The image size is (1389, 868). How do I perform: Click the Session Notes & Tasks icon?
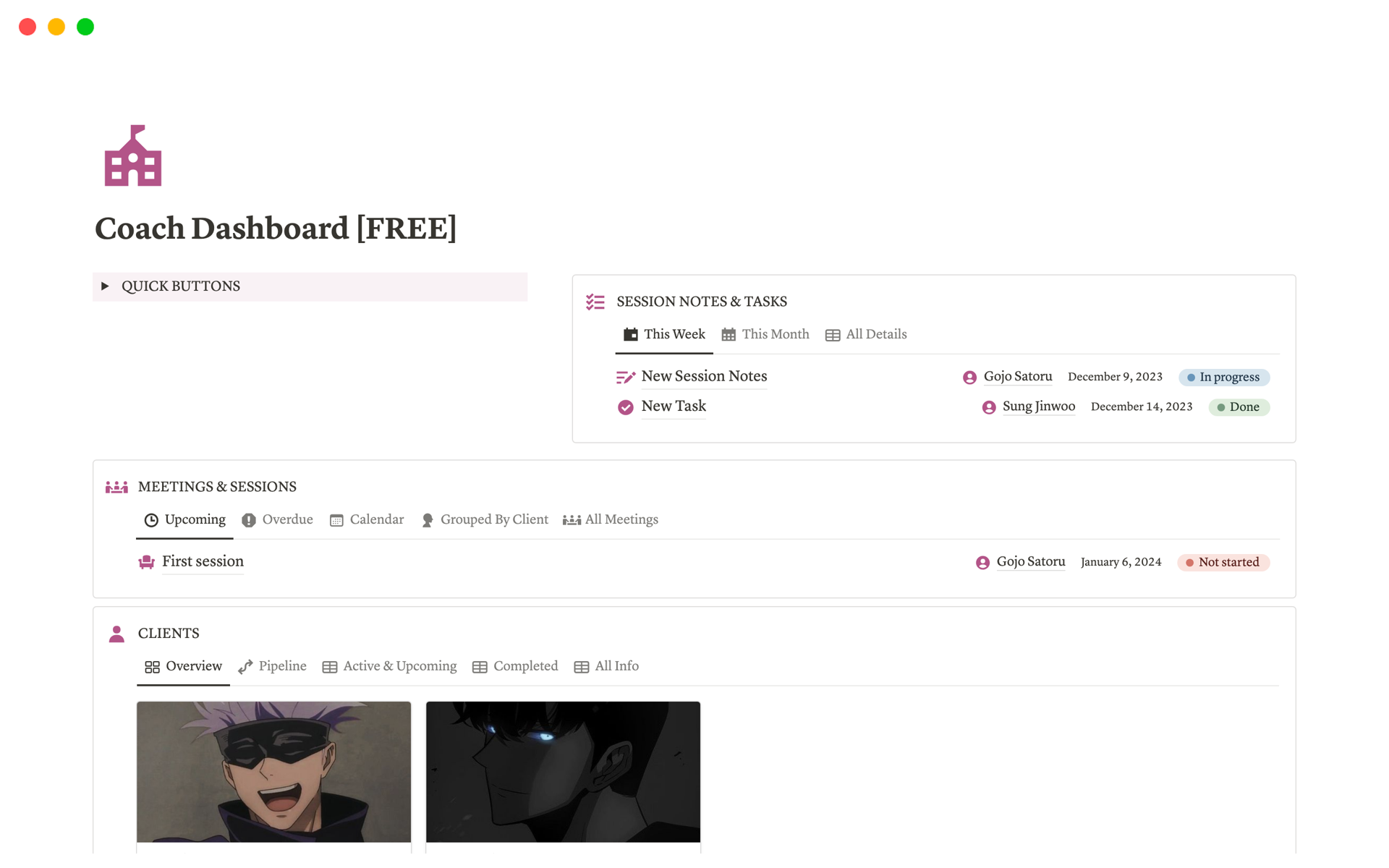click(596, 301)
